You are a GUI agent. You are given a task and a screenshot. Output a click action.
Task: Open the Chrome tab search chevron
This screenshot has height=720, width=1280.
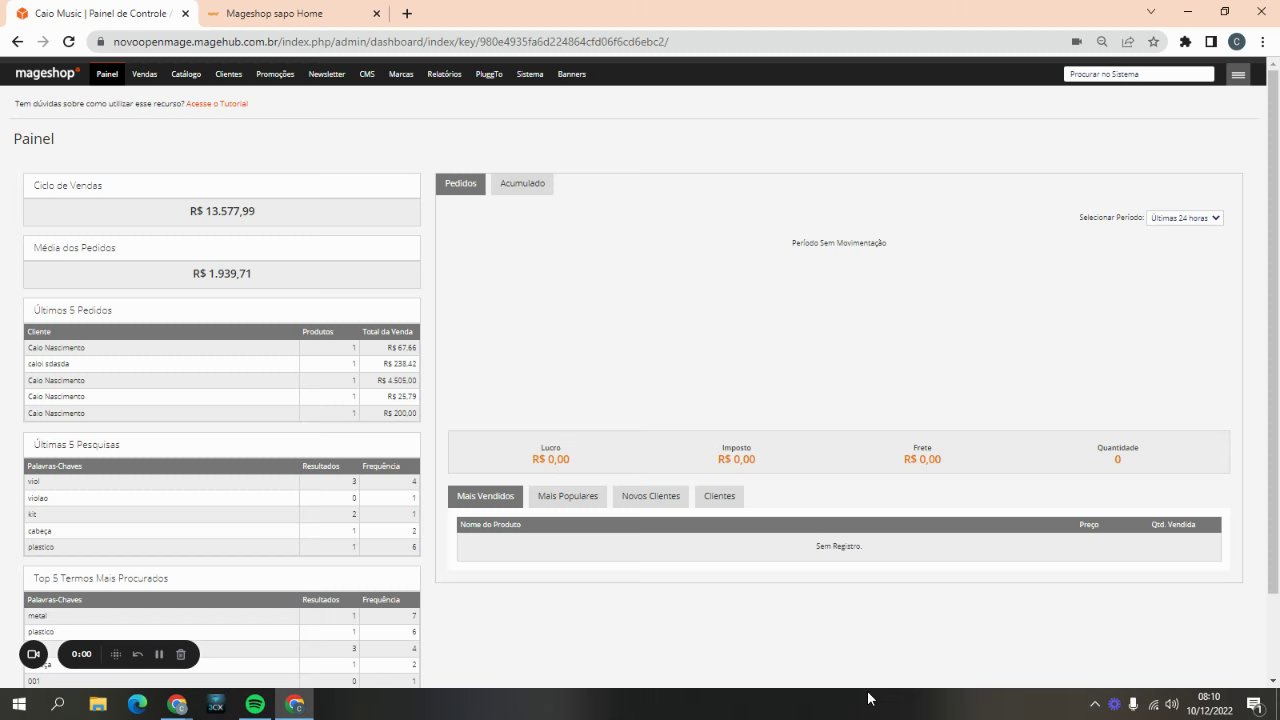[1151, 12]
